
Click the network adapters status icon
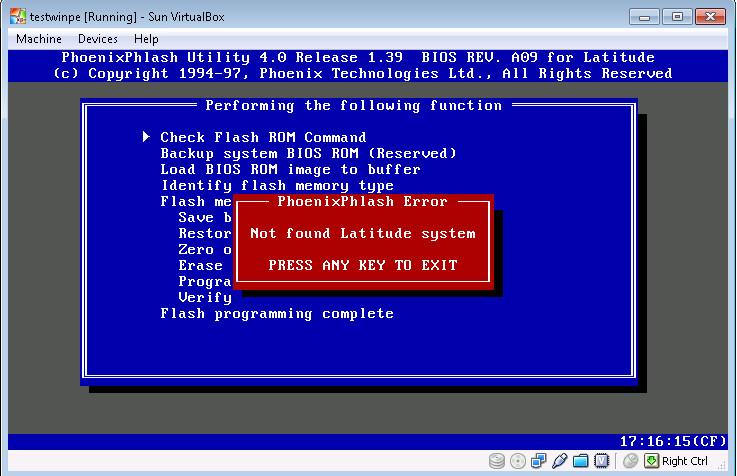click(539, 461)
